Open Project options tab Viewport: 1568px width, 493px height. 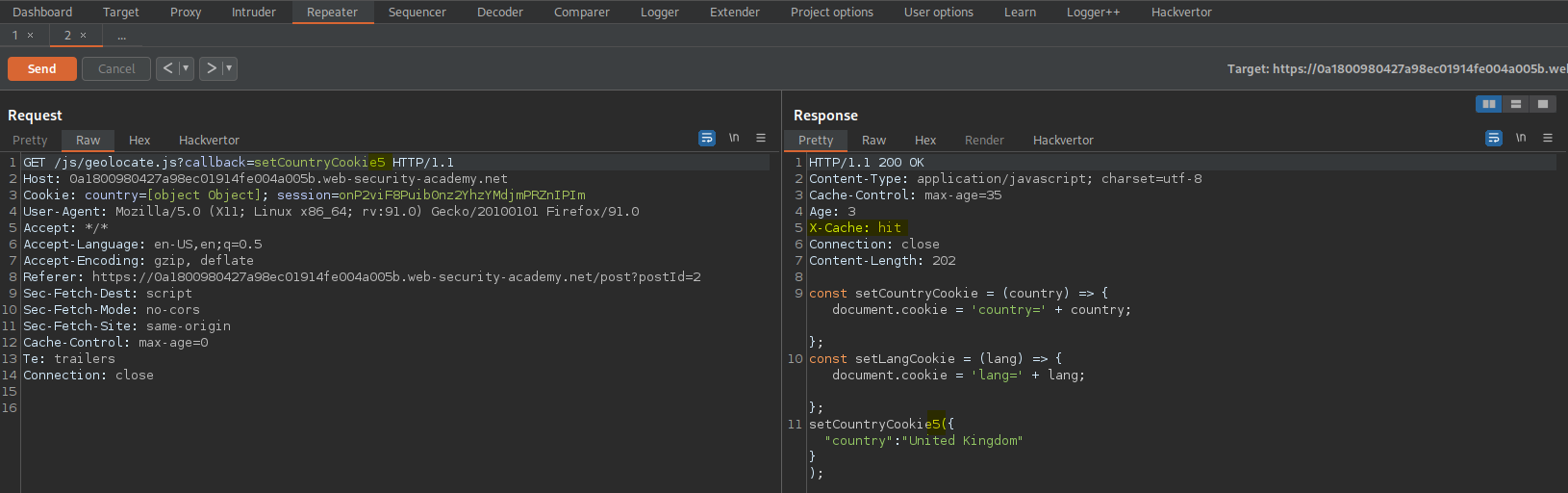click(832, 13)
